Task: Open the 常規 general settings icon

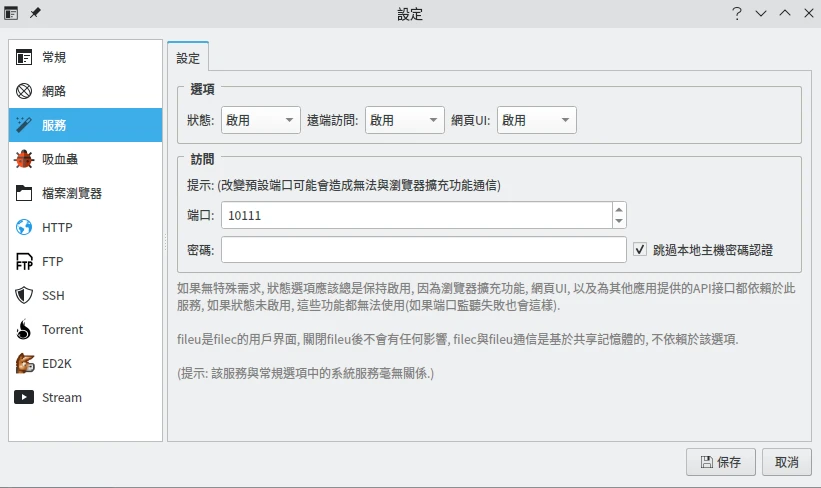Action: (24, 57)
